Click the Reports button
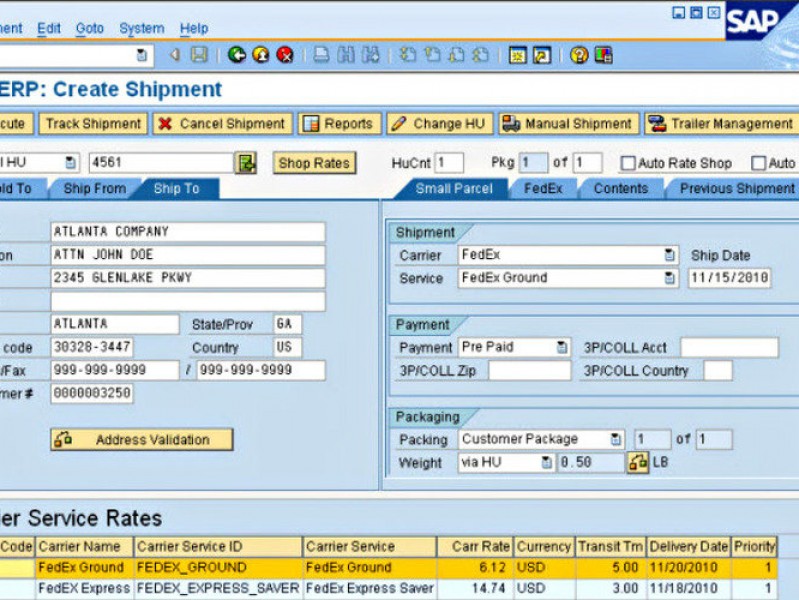The width and height of the screenshot is (799, 600). (x=339, y=124)
